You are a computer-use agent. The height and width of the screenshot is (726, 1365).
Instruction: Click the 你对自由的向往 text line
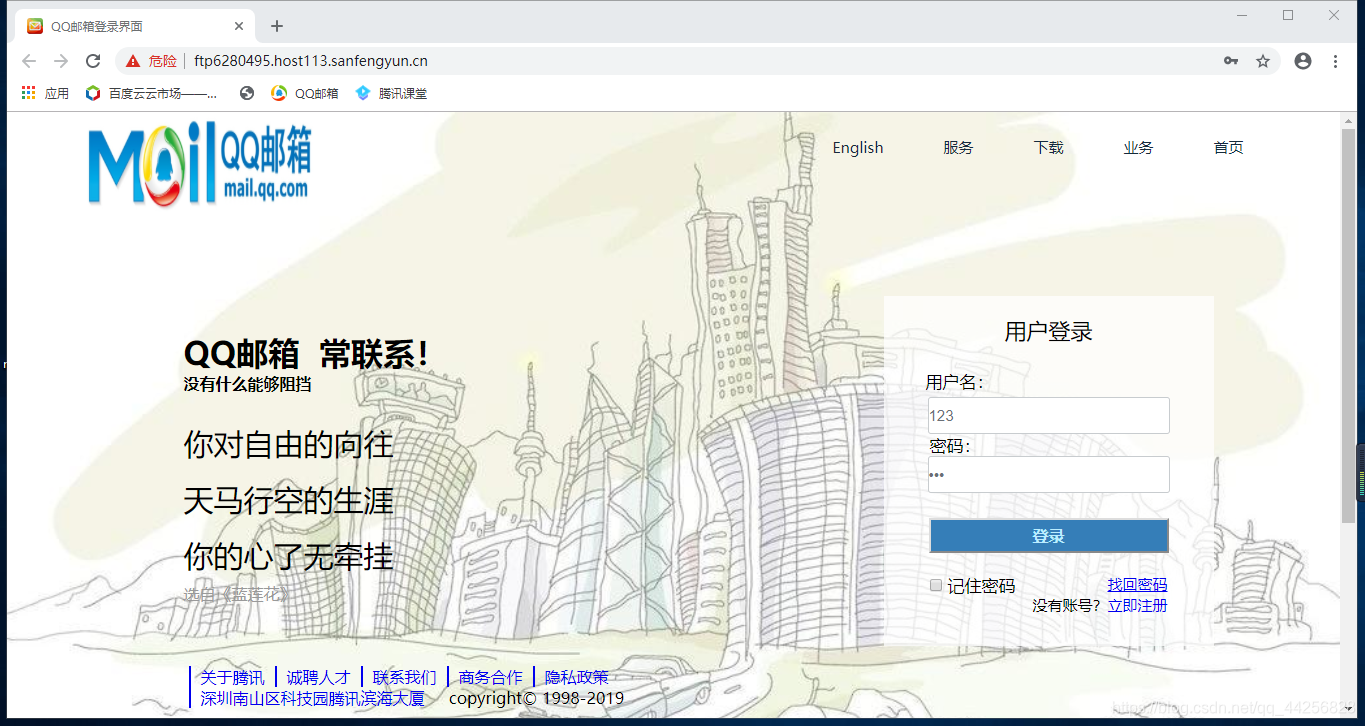click(288, 445)
